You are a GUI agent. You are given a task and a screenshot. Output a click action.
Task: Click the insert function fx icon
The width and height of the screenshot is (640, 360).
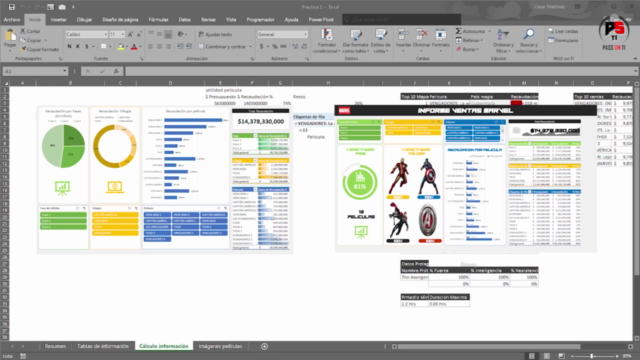[x=116, y=71]
